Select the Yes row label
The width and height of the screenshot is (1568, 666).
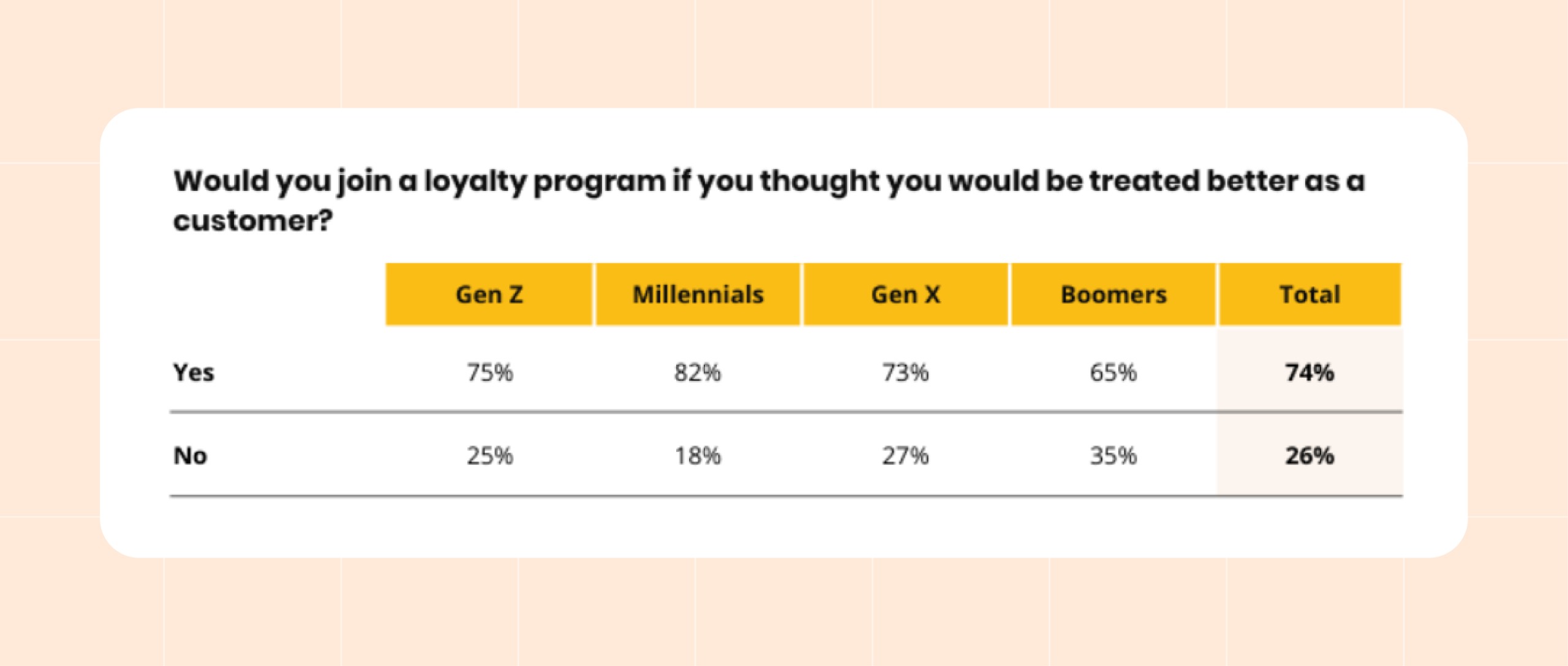[x=194, y=372]
